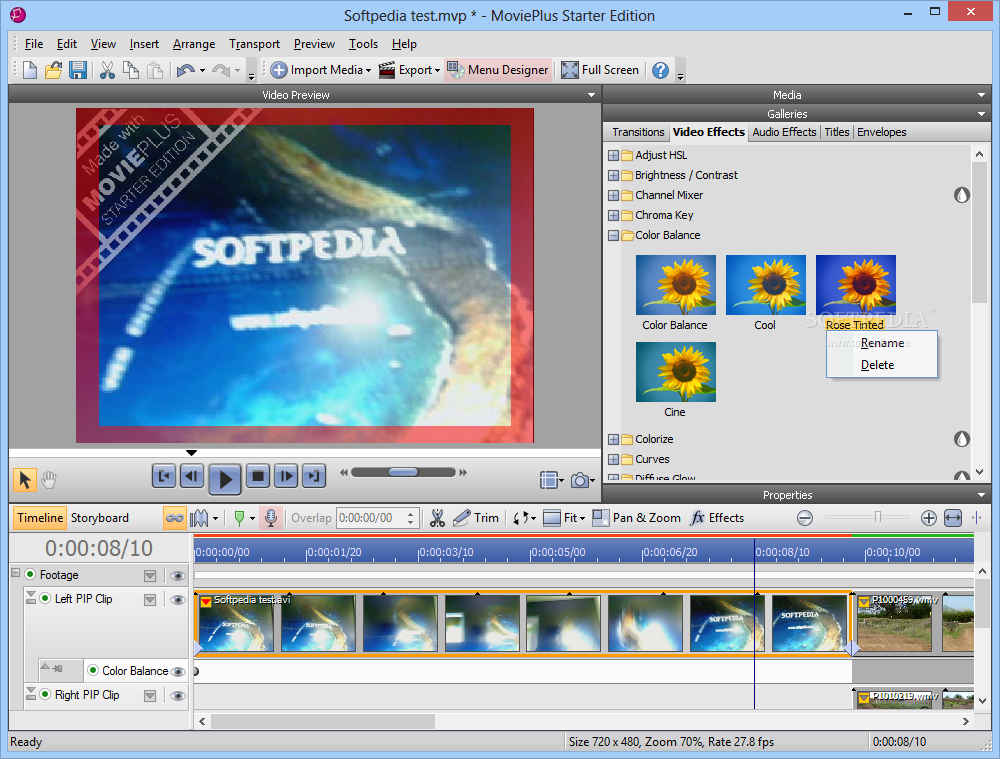This screenshot has width=1000, height=759.
Task: Toggle linking with chain icon
Action: [x=174, y=518]
